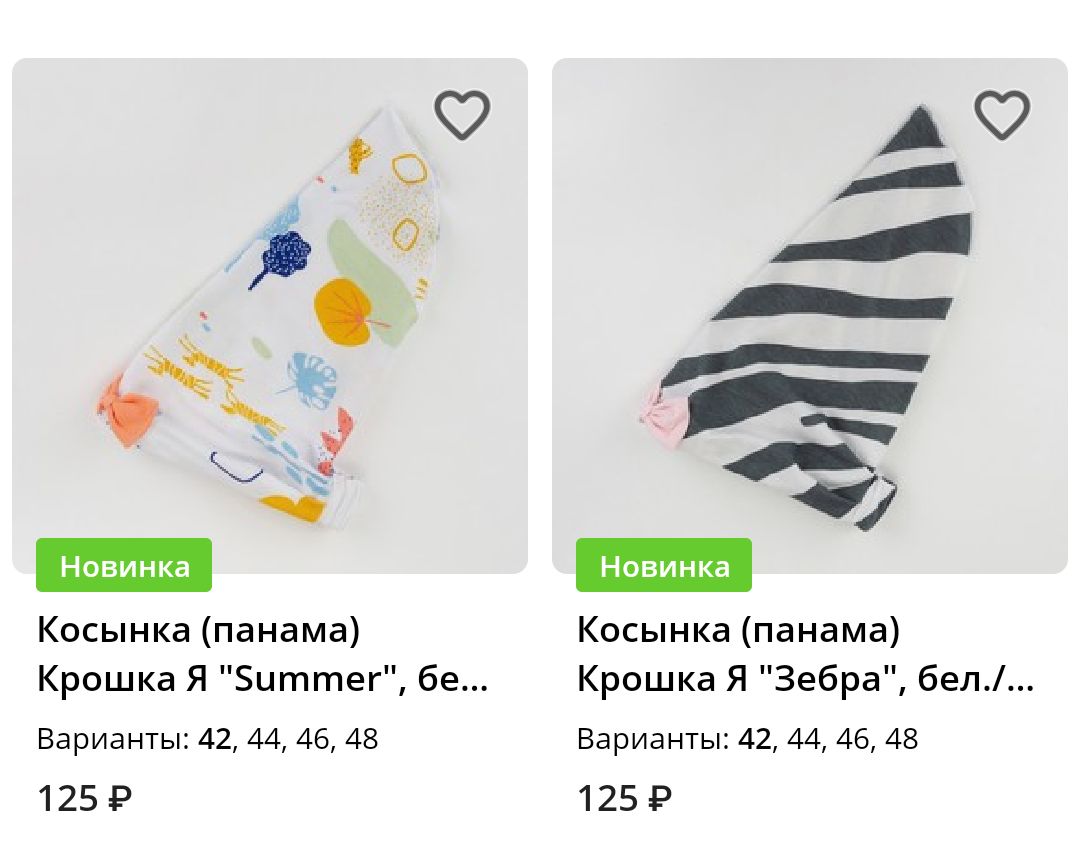1080x854 pixels.
Task: Select size 42 for Зебра kerchief
Action: click(754, 739)
